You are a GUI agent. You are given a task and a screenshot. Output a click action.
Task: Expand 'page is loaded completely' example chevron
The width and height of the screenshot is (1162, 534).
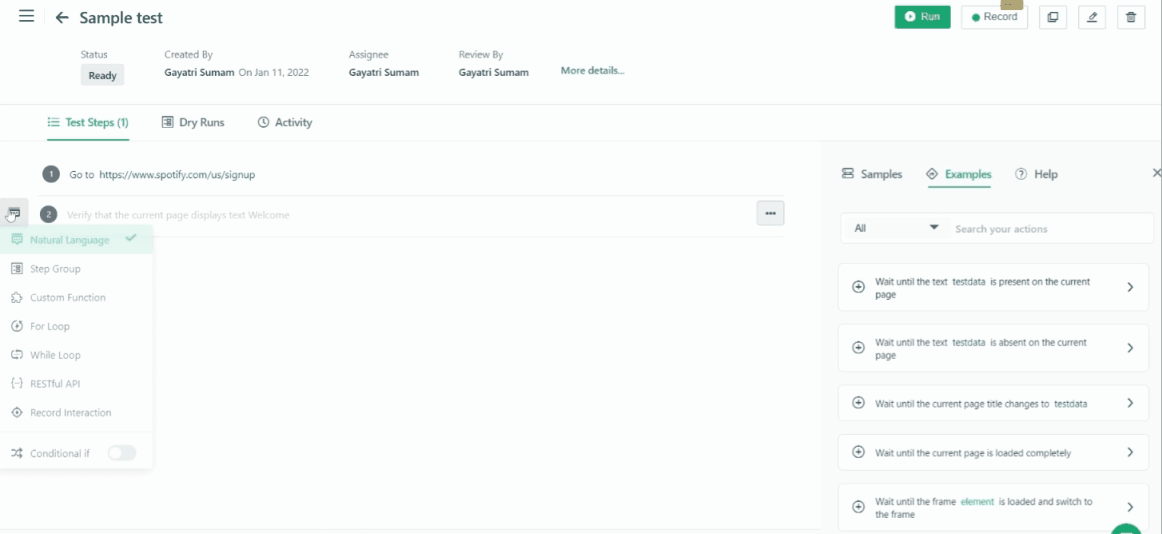[x=1130, y=452]
